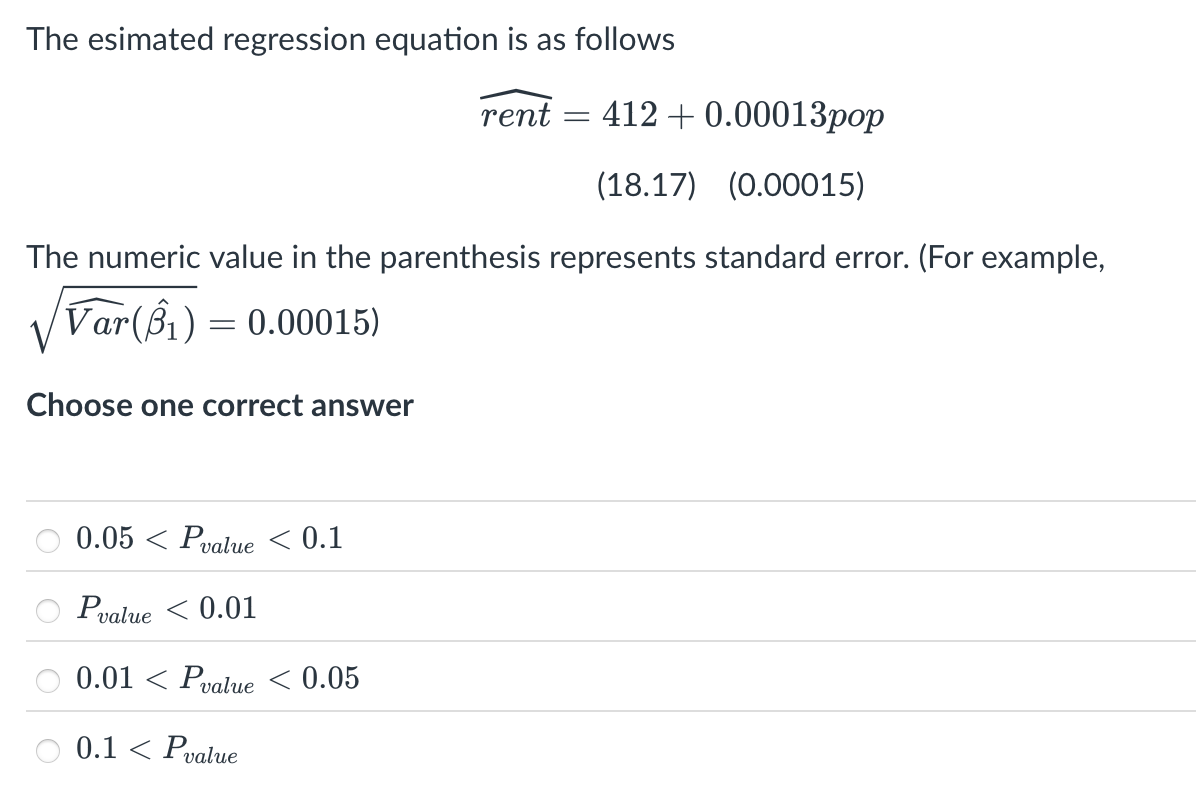Screen dimensions: 1196x810
Task: Click the standard error value (18.17)
Action: 647,184
